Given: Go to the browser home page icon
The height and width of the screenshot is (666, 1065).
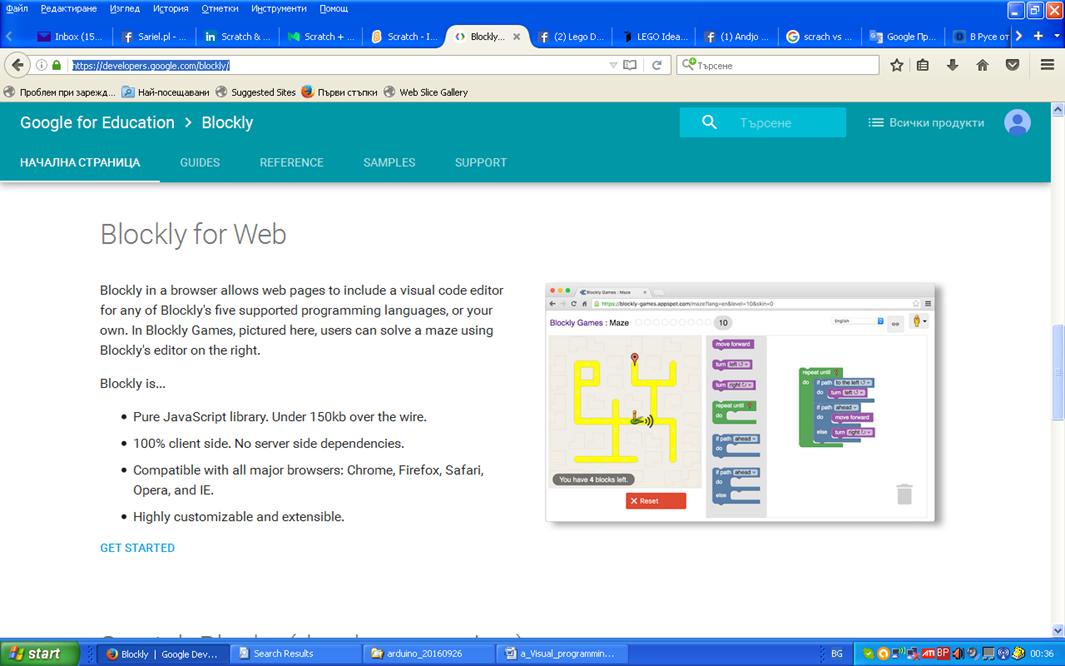Looking at the screenshot, I should point(981,64).
